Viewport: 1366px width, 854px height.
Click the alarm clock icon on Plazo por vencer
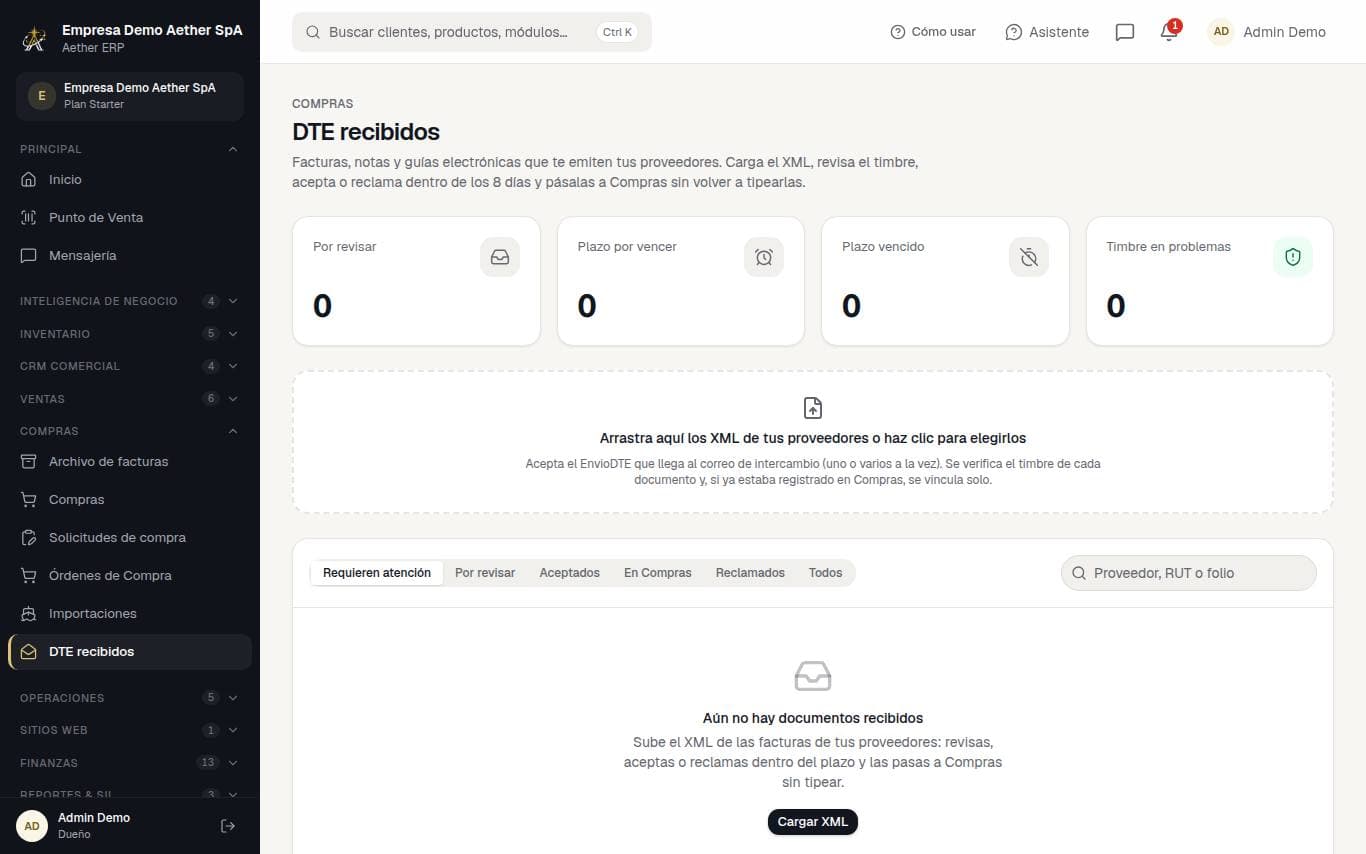pyautogui.click(x=764, y=257)
